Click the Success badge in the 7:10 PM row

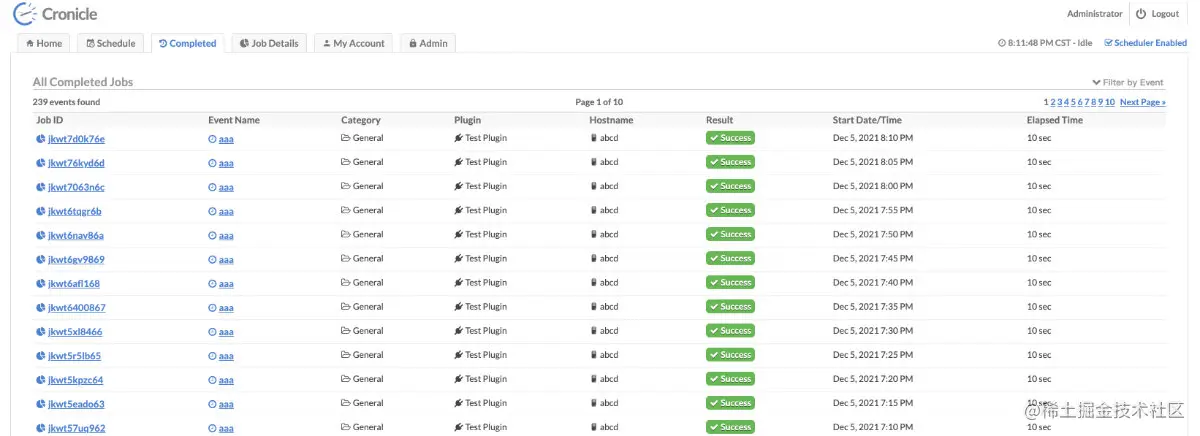pyautogui.click(x=730, y=426)
